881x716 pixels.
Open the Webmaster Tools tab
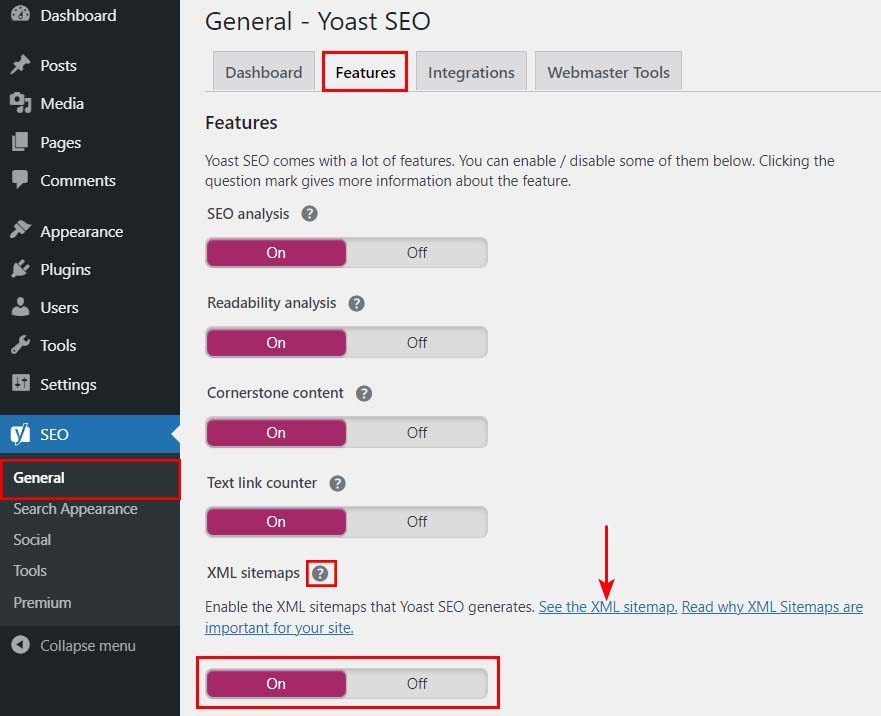click(608, 72)
